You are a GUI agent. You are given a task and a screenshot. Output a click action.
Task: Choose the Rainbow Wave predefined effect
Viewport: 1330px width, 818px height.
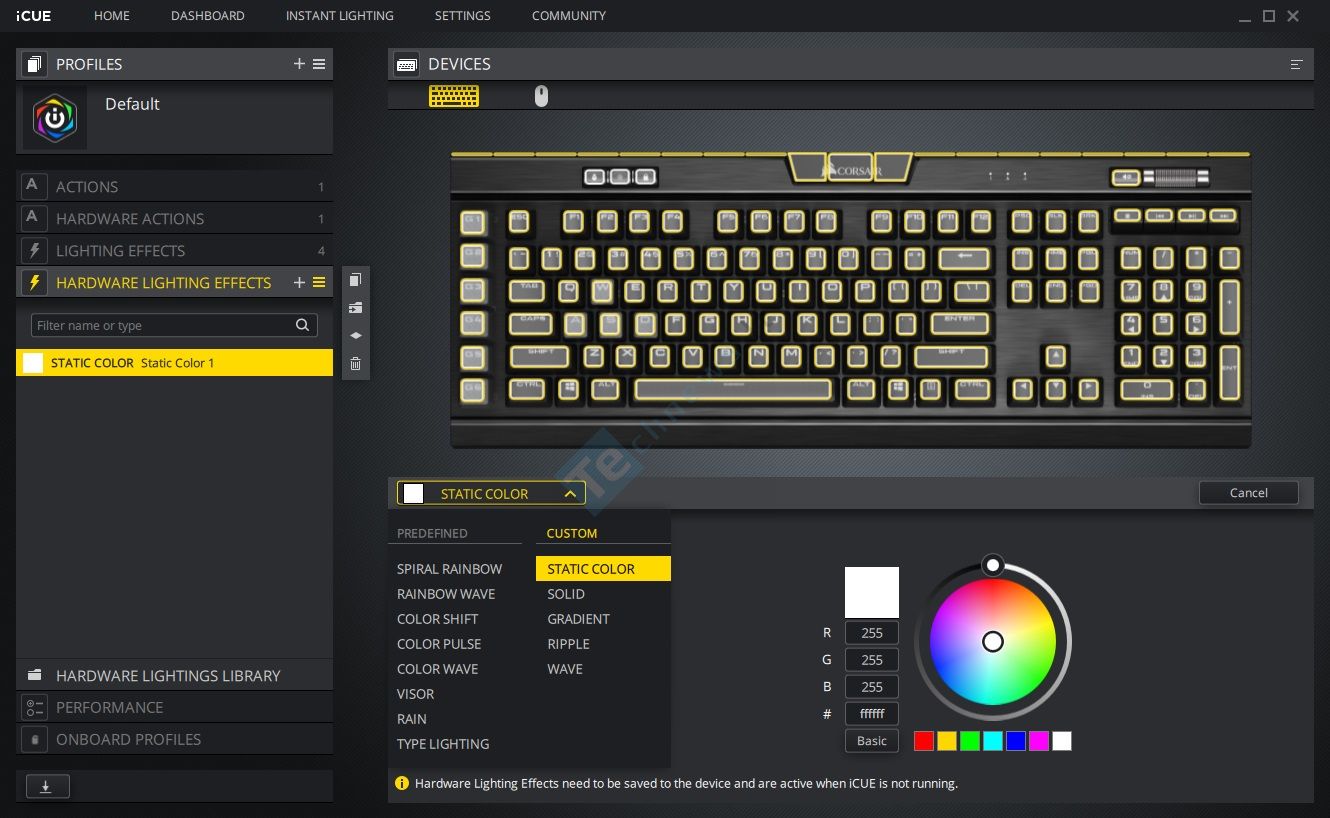click(446, 594)
